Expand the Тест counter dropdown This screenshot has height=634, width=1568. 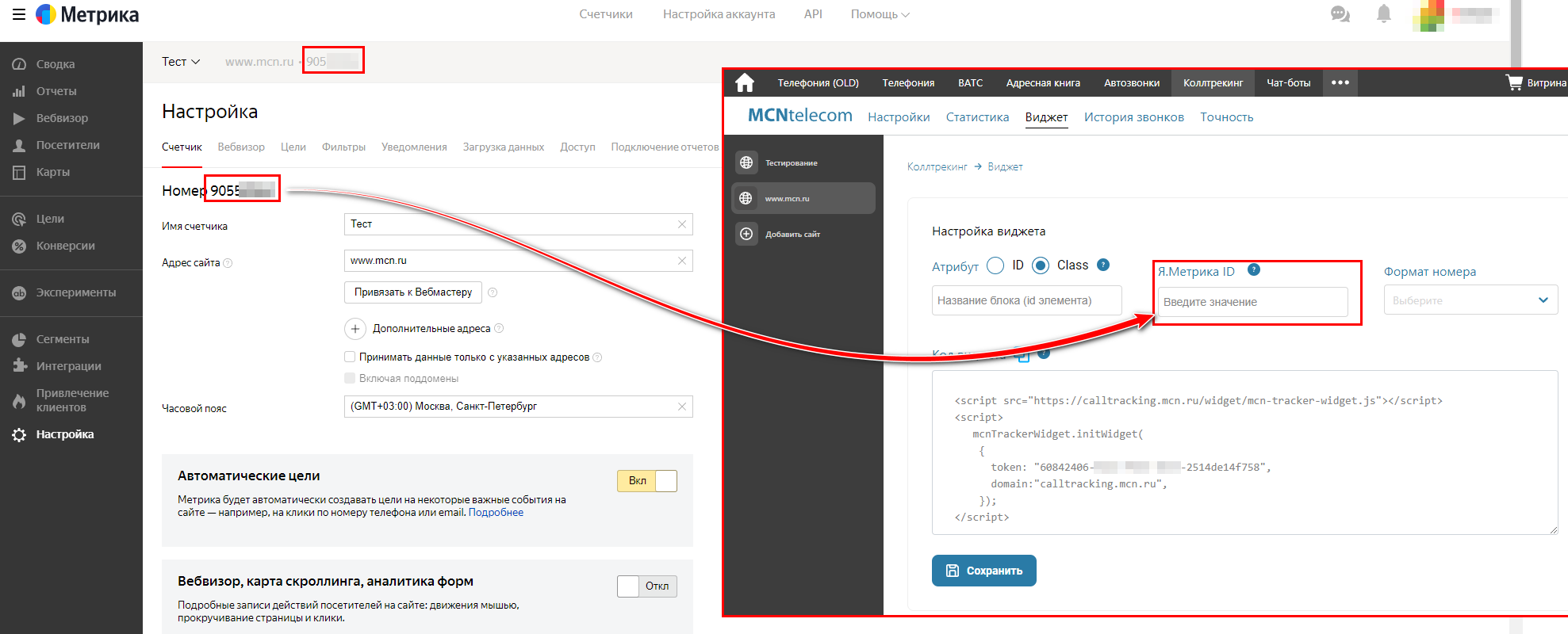[181, 62]
